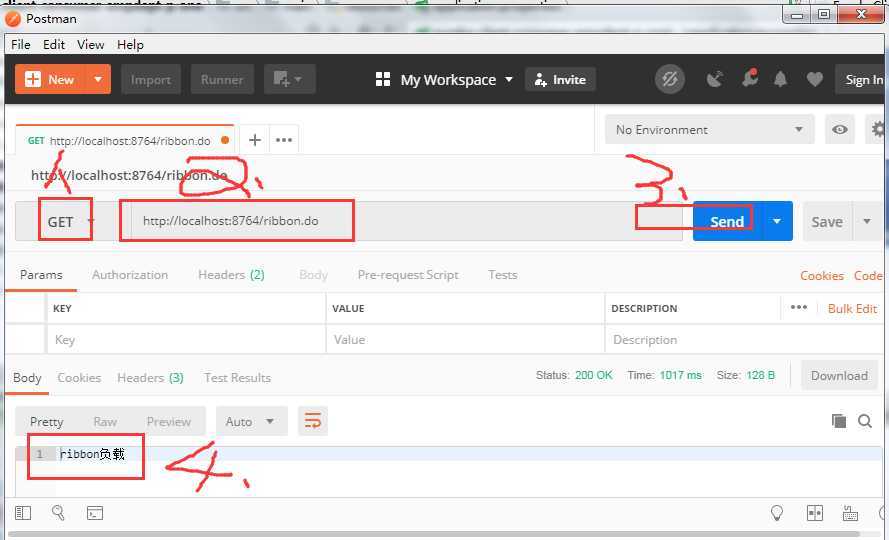Open the No Environment dropdown
This screenshot has width=889, height=540.
709,129
